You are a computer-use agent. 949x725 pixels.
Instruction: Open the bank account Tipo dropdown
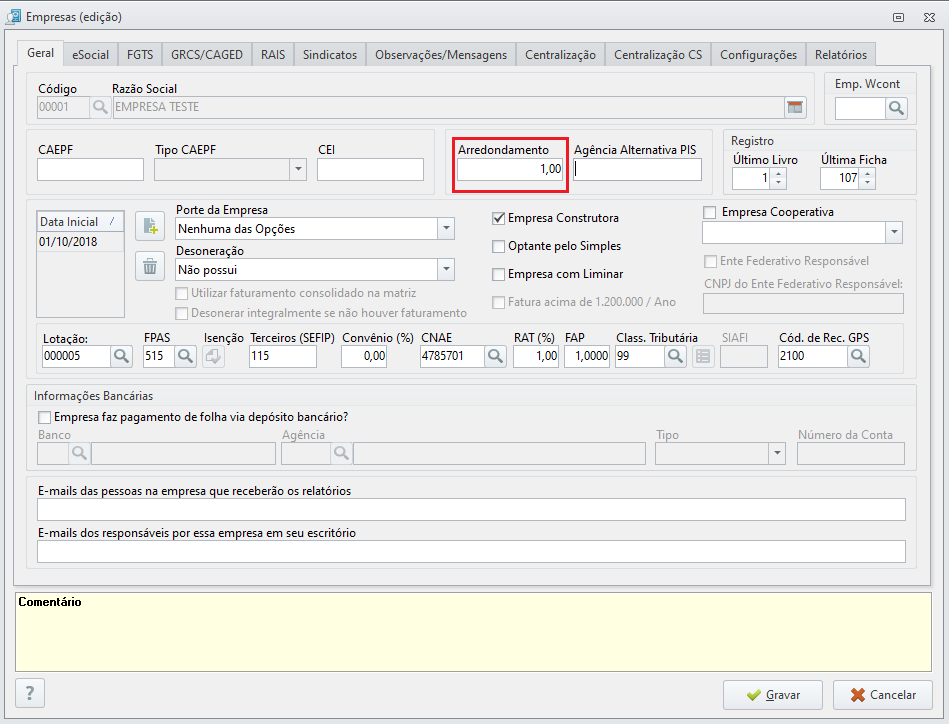[x=777, y=453]
